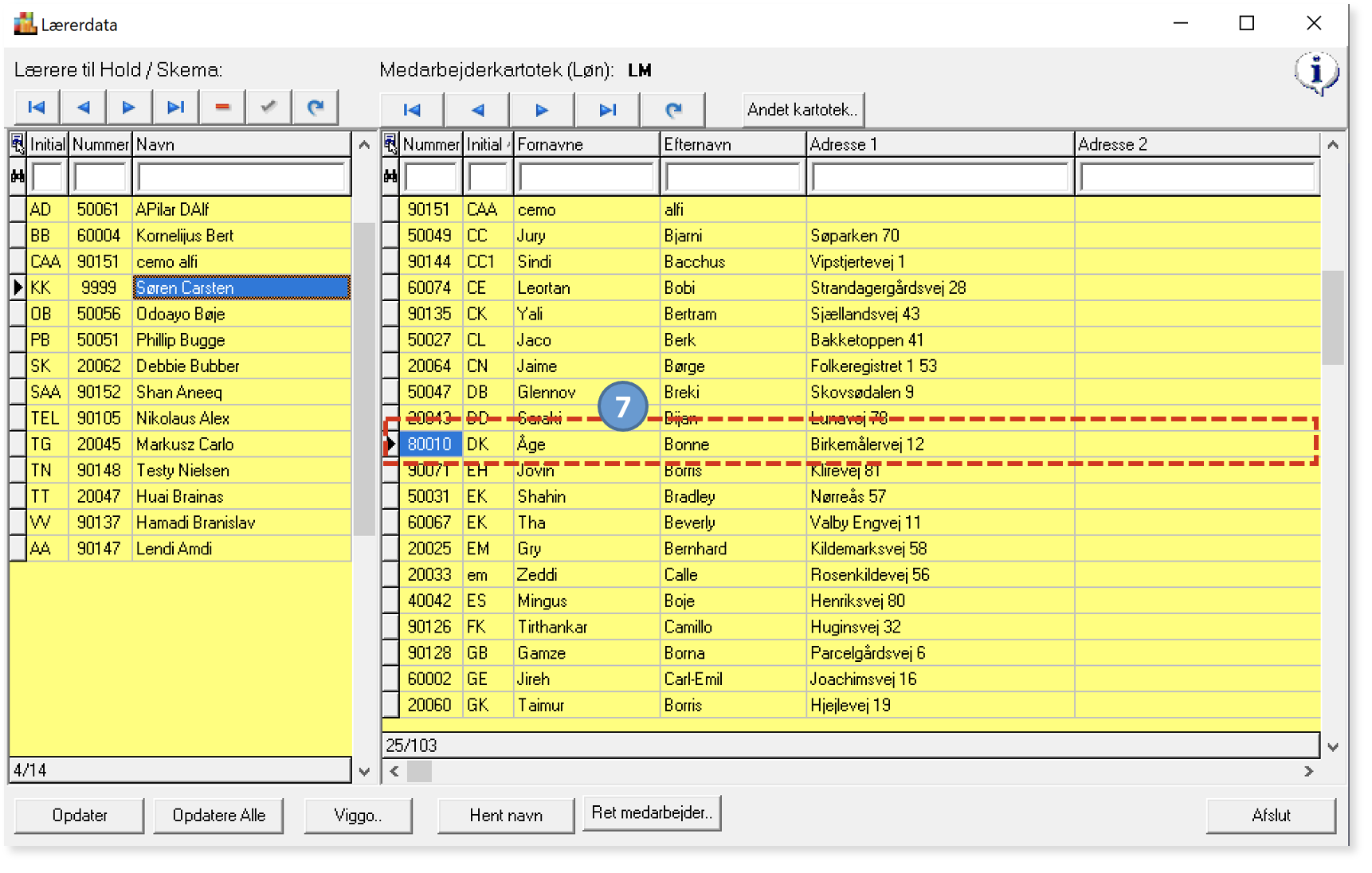Click horizontal scrollbar right arrow
The image size is (1372, 873).
pyautogui.click(x=1309, y=771)
